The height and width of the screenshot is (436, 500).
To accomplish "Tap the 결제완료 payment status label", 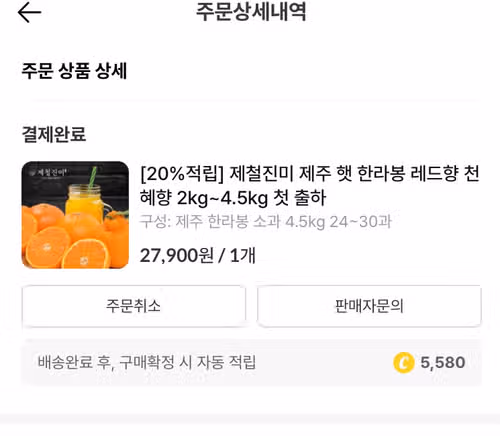I will (54, 134).
